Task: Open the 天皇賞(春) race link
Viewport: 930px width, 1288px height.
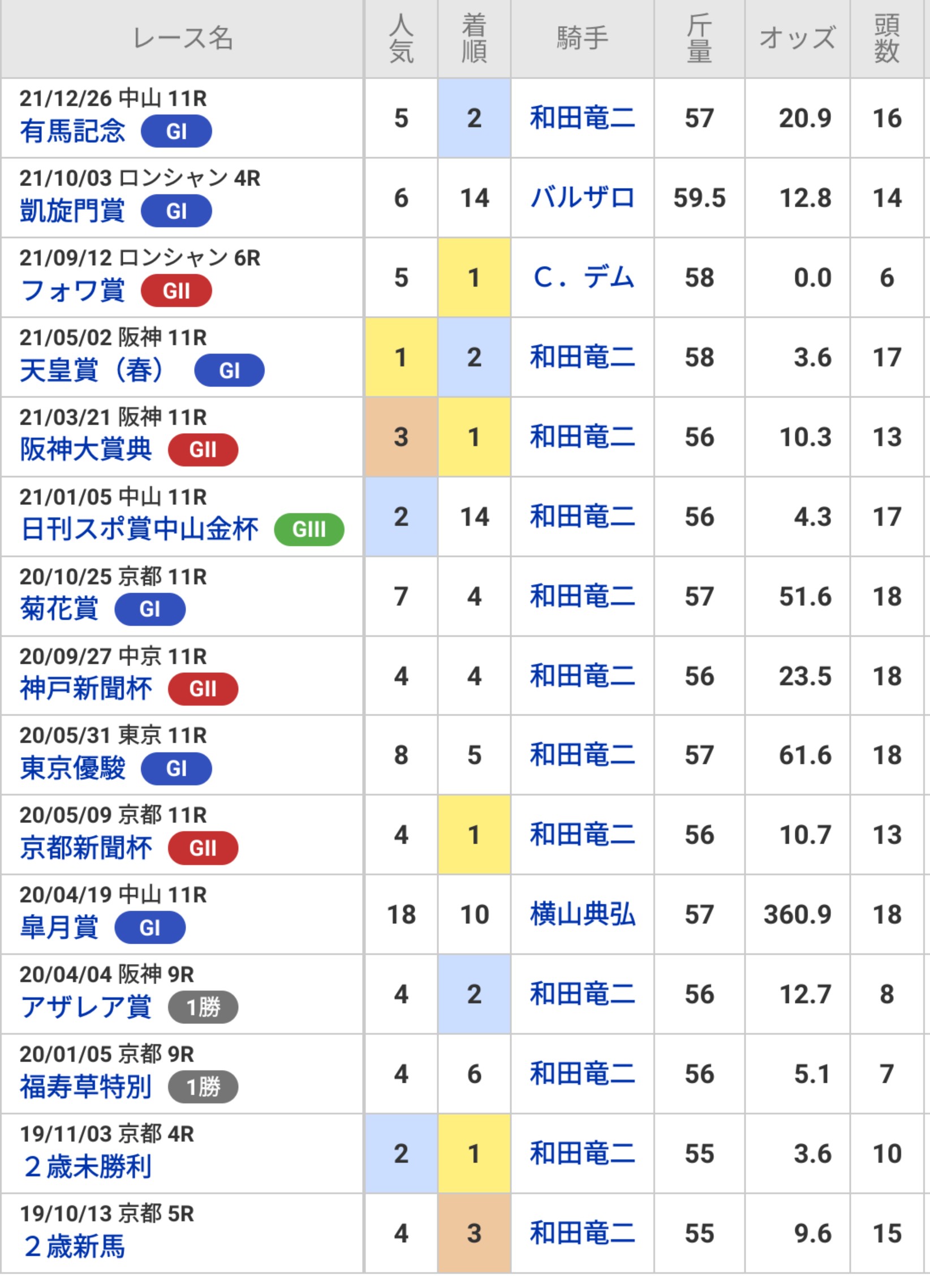Action: click(92, 370)
